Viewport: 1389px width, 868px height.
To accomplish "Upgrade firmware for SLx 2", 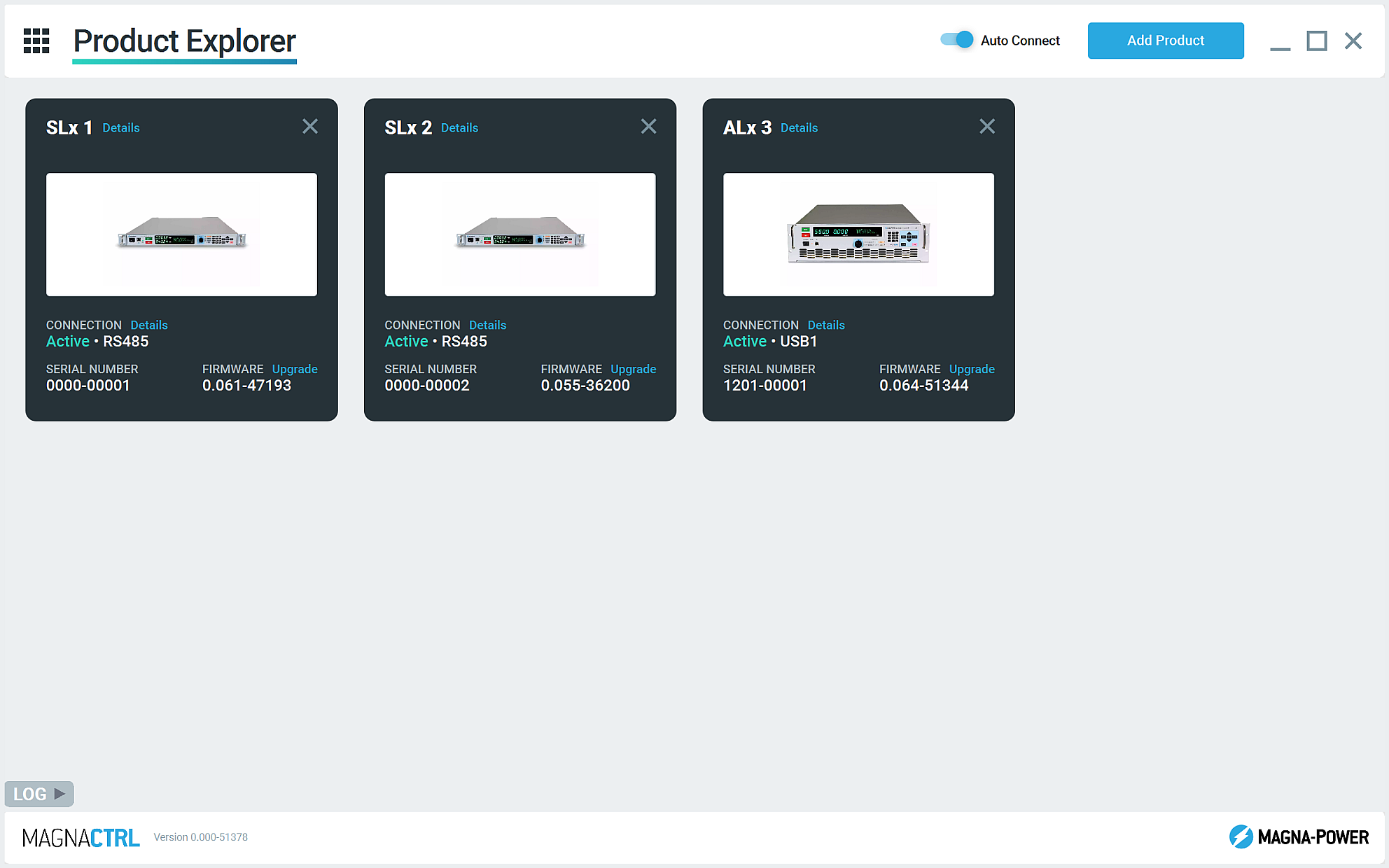I will pyautogui.click(x=633, y=369).
